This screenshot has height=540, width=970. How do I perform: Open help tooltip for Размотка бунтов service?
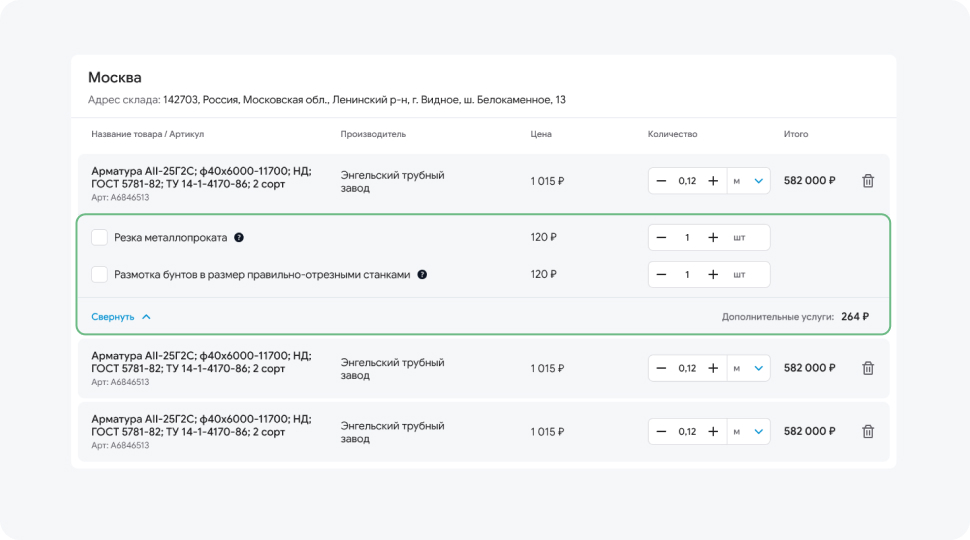coord(422,275)
